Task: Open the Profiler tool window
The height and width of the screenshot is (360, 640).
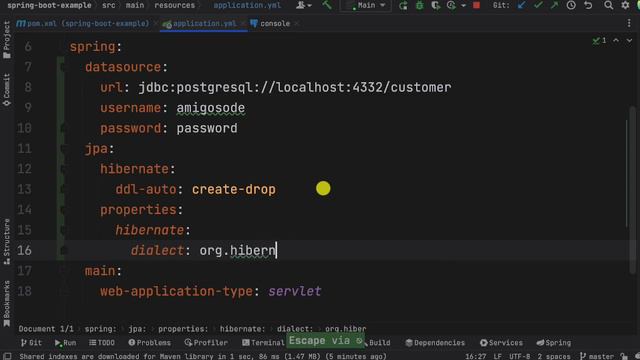Action: click(206, 343)
